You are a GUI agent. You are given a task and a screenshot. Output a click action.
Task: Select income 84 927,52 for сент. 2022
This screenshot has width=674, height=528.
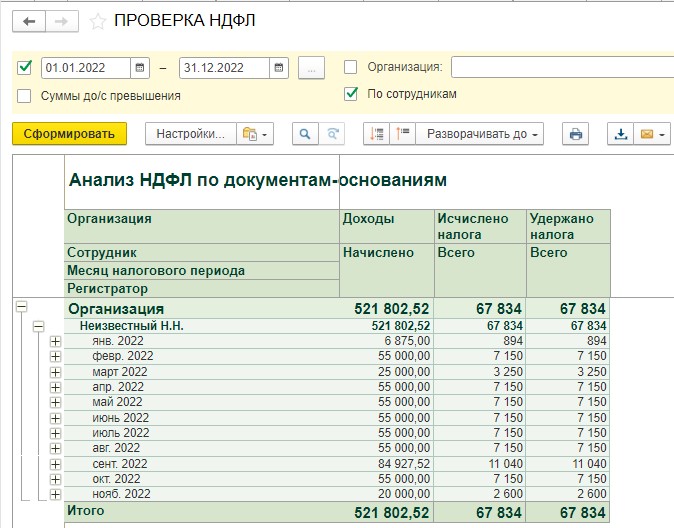386,464
